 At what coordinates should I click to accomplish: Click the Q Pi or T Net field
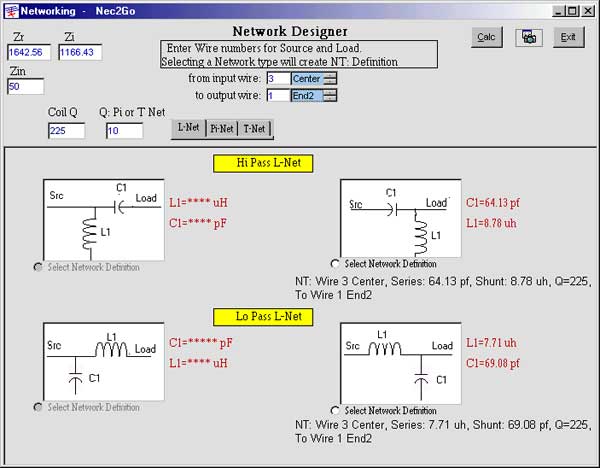[x=125, y=131]
